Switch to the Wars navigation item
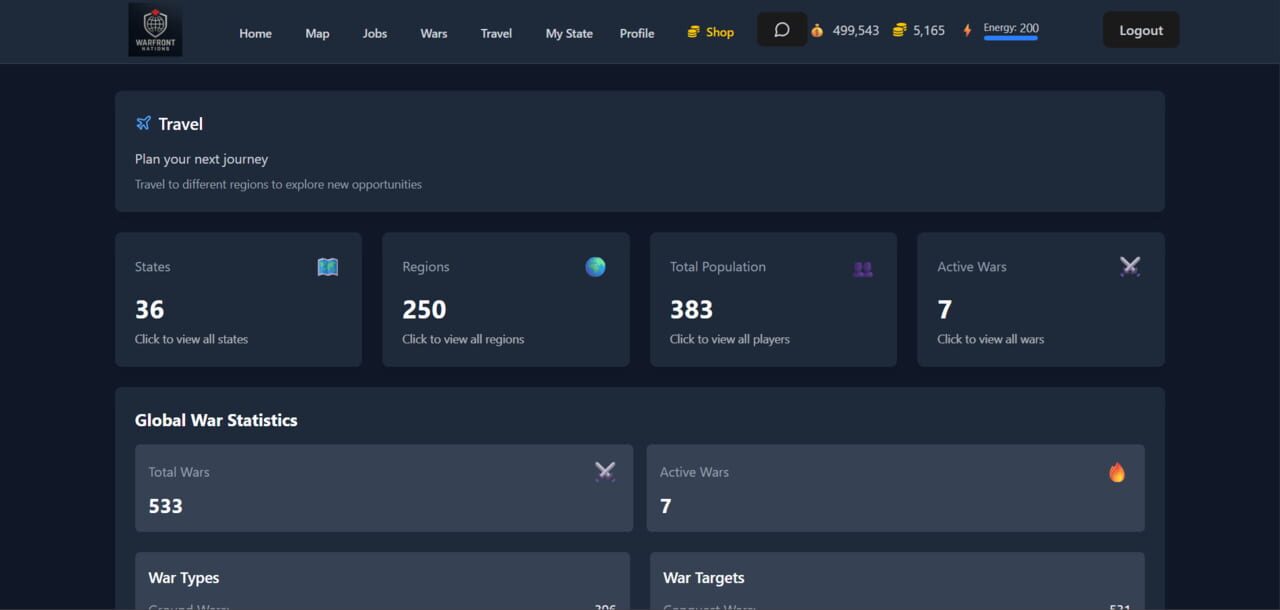1280x610 pixels. click(433, 33)
